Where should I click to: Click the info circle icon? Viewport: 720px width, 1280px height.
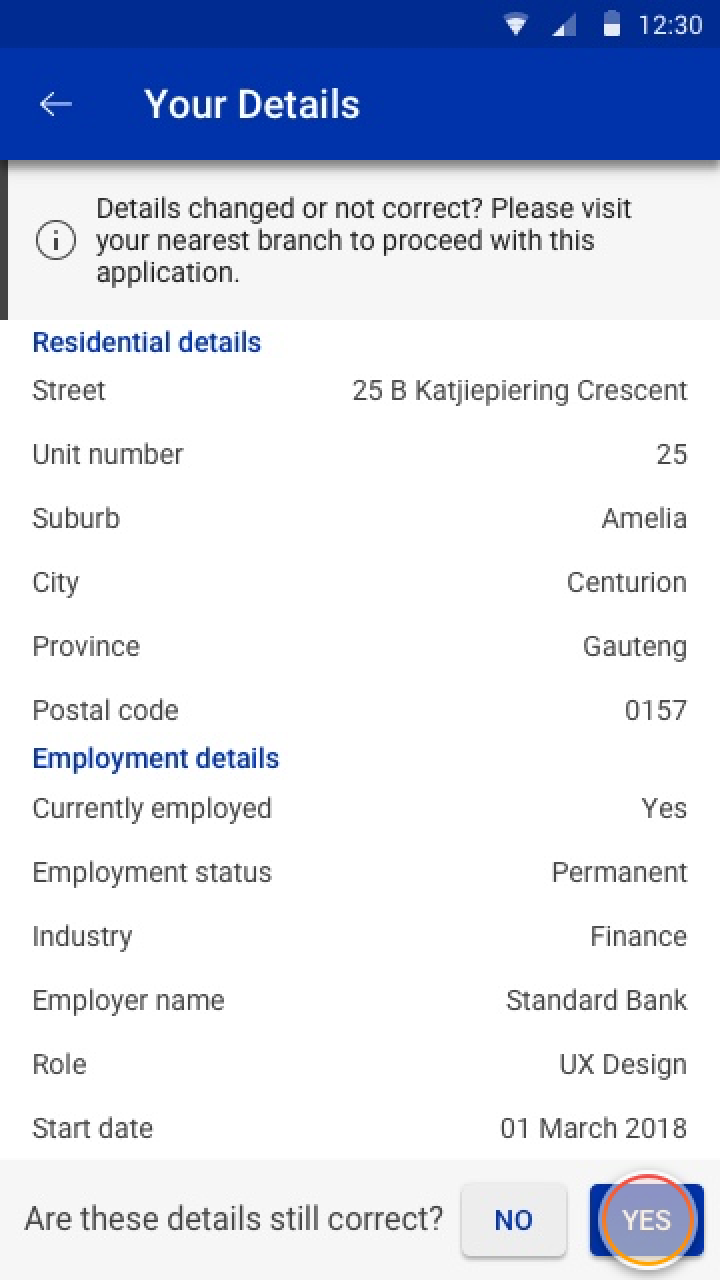tap(56, 241)
